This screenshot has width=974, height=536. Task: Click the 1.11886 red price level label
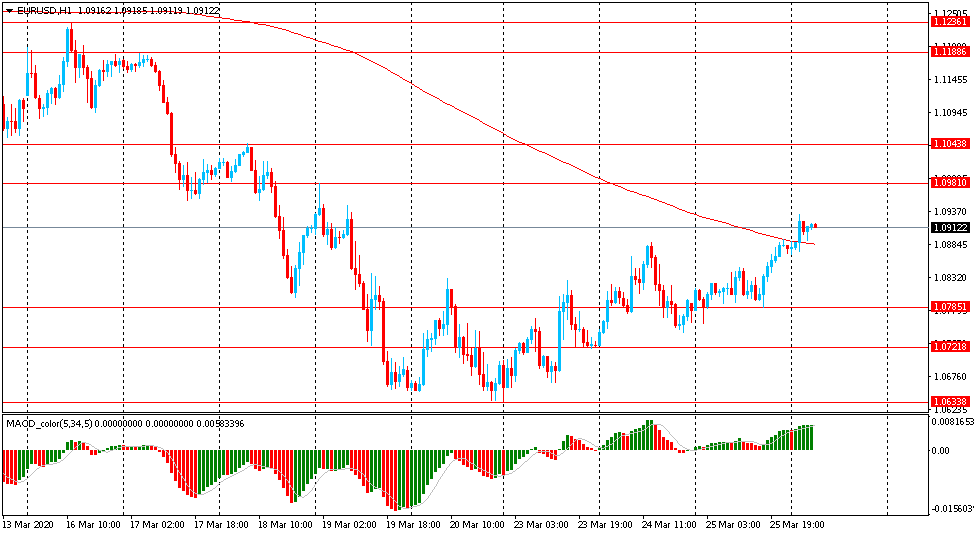(950, 52)
